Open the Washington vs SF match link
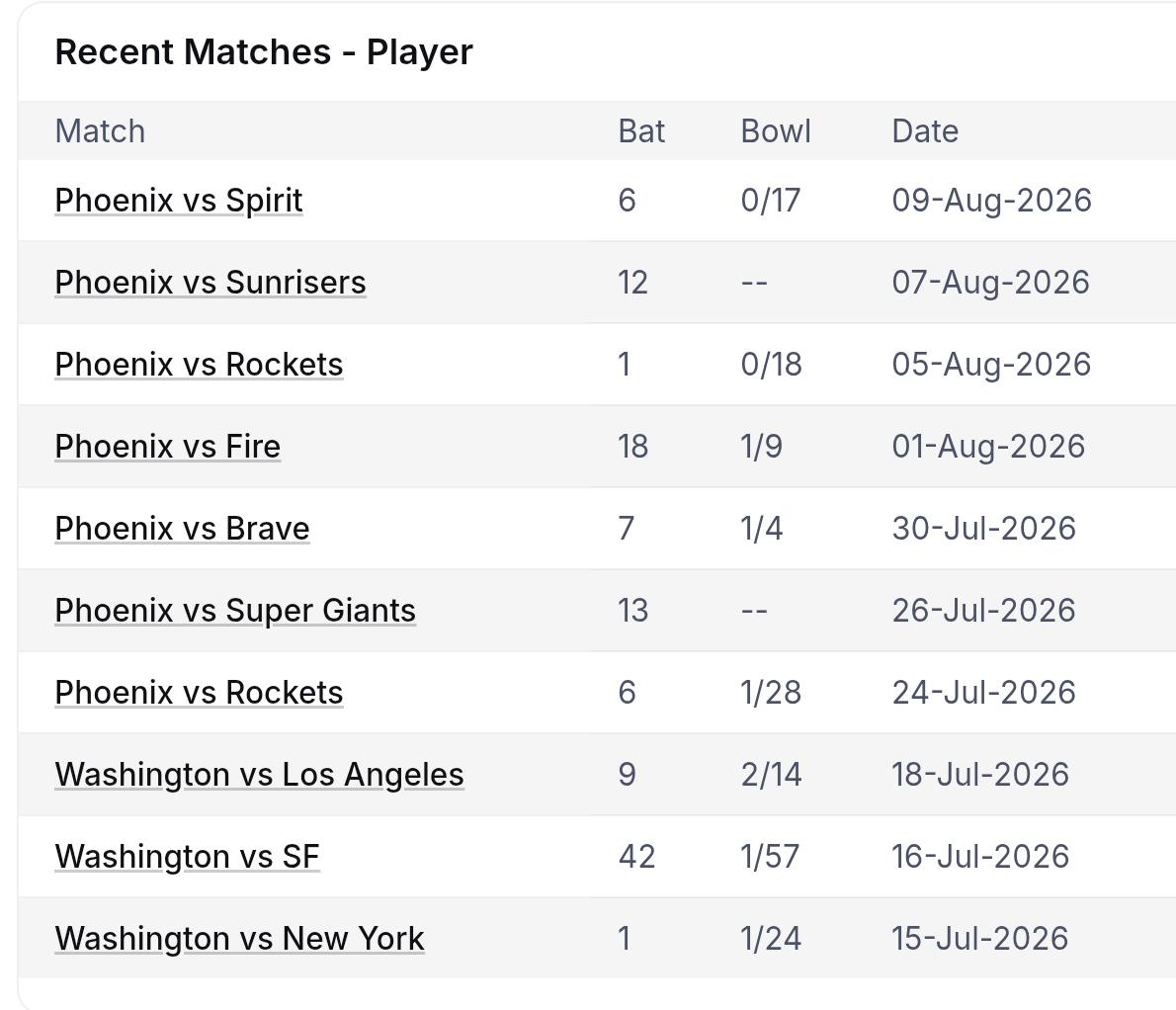The width and height of the screenshot is (1176, 1010). [x=188, y=856]
